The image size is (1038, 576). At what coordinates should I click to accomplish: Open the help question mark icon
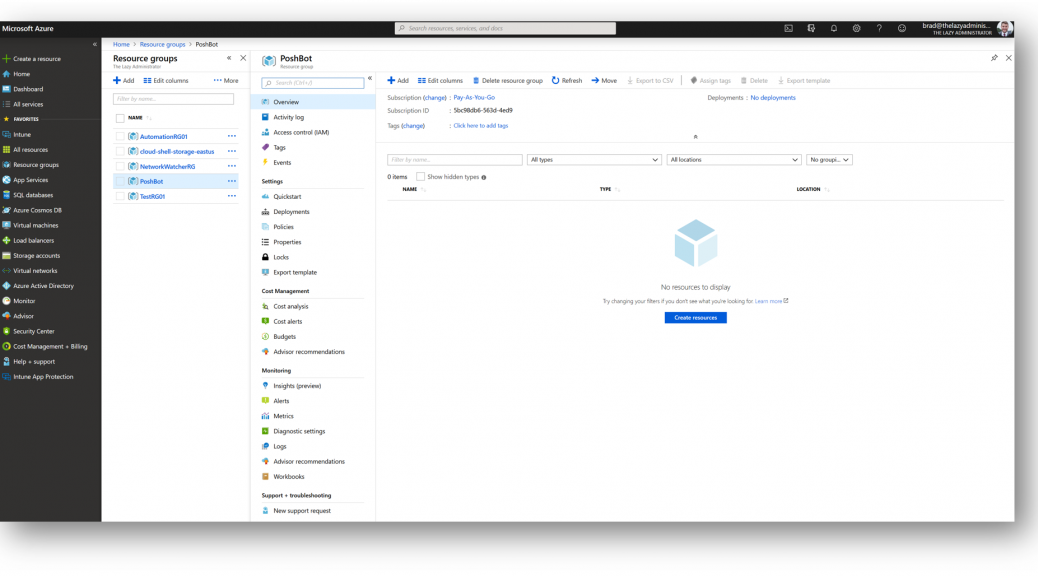pos(879,28)
